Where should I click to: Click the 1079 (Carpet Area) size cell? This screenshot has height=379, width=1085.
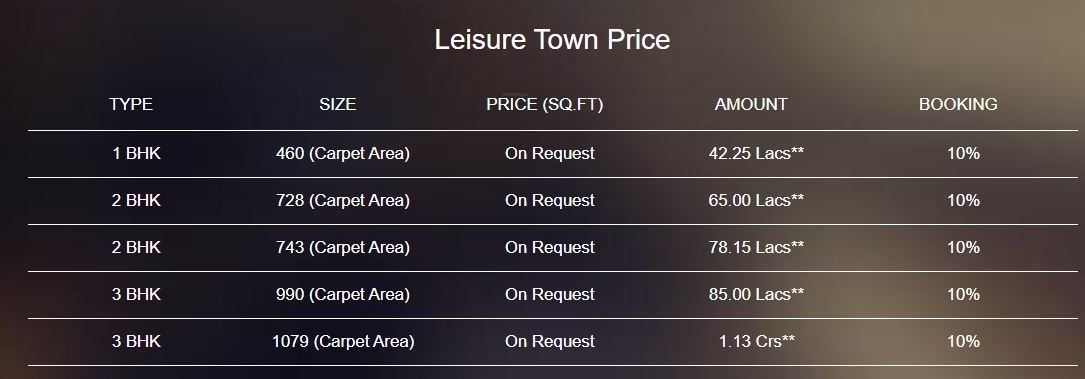click(343, 342)
